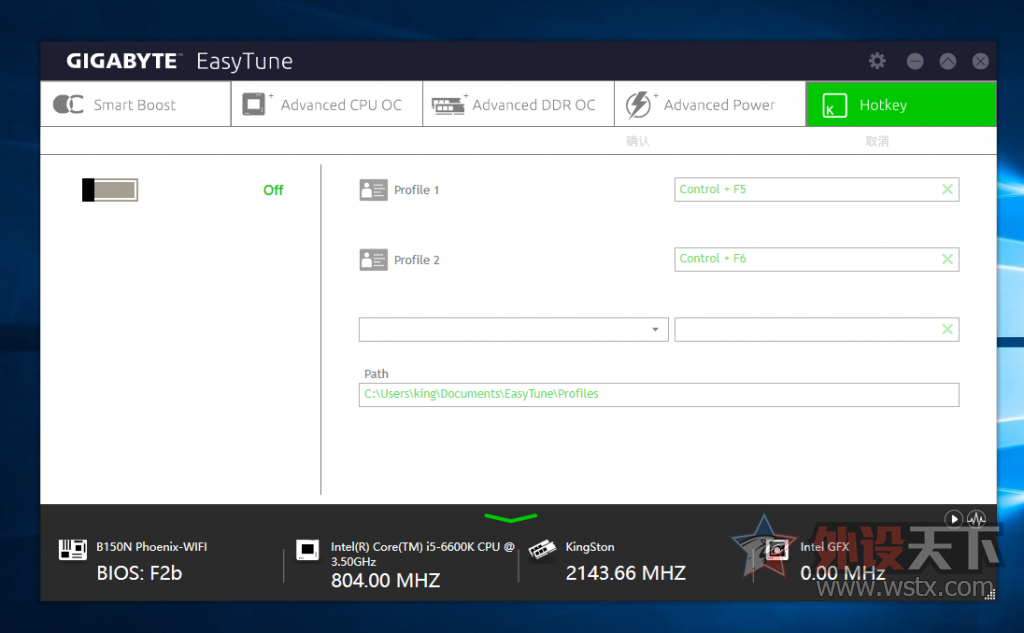
Task: Click the Off status label
Action: pyautogui.click(x=273, y=190)
